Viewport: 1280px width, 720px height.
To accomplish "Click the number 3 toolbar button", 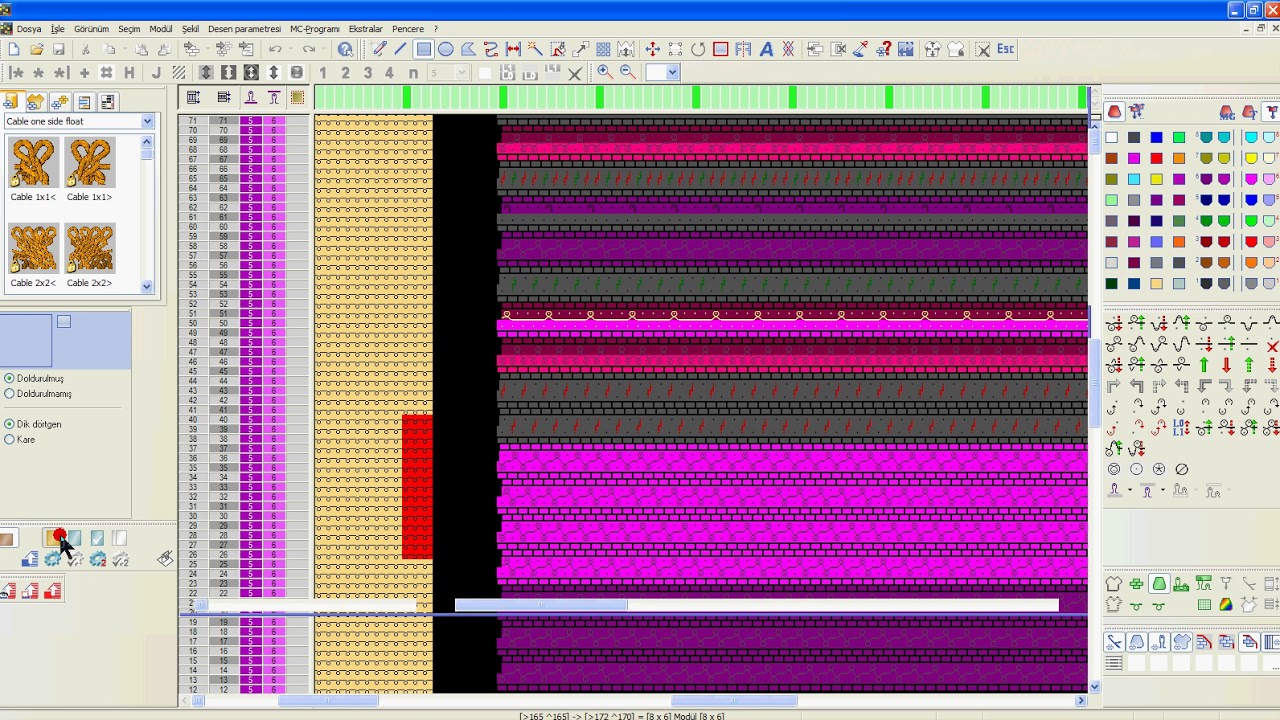I will pos(368,73).
